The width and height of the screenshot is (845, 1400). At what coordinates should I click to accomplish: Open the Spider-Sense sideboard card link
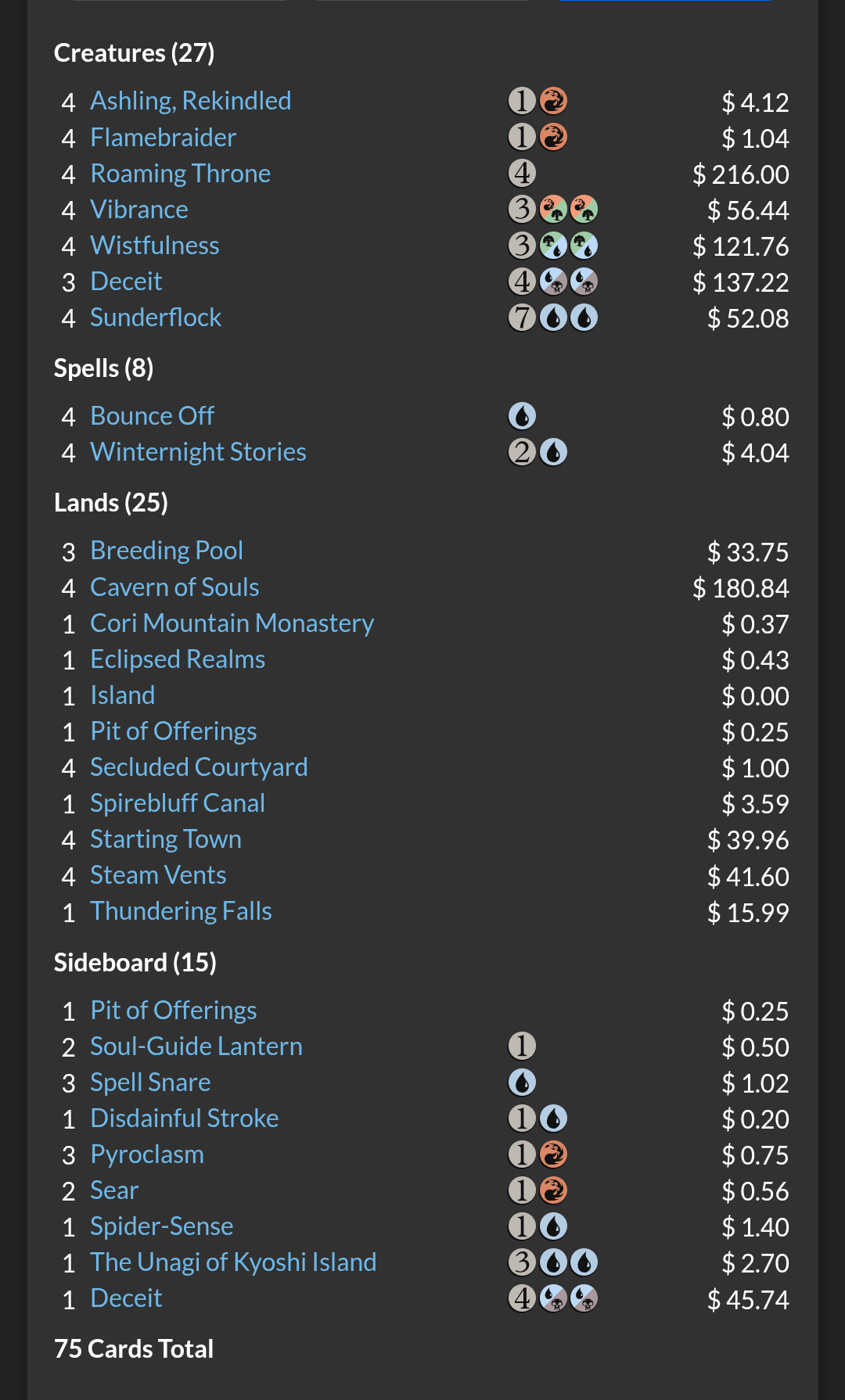(161, 1226)
